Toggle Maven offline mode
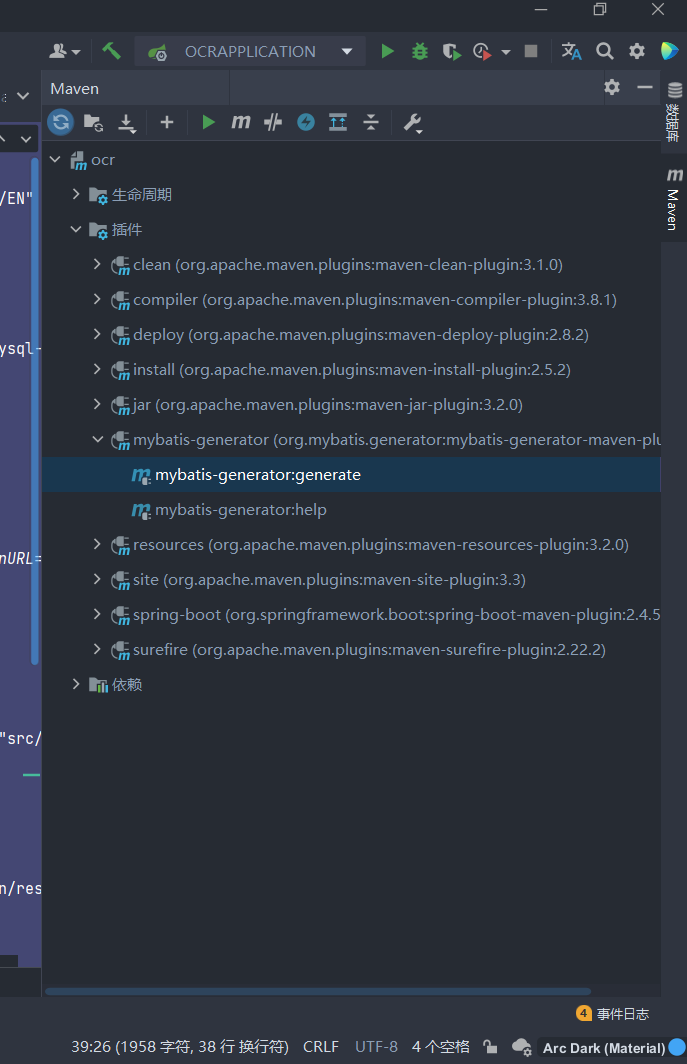Screen dimensions: 687x1064 (x=273, y=122)
